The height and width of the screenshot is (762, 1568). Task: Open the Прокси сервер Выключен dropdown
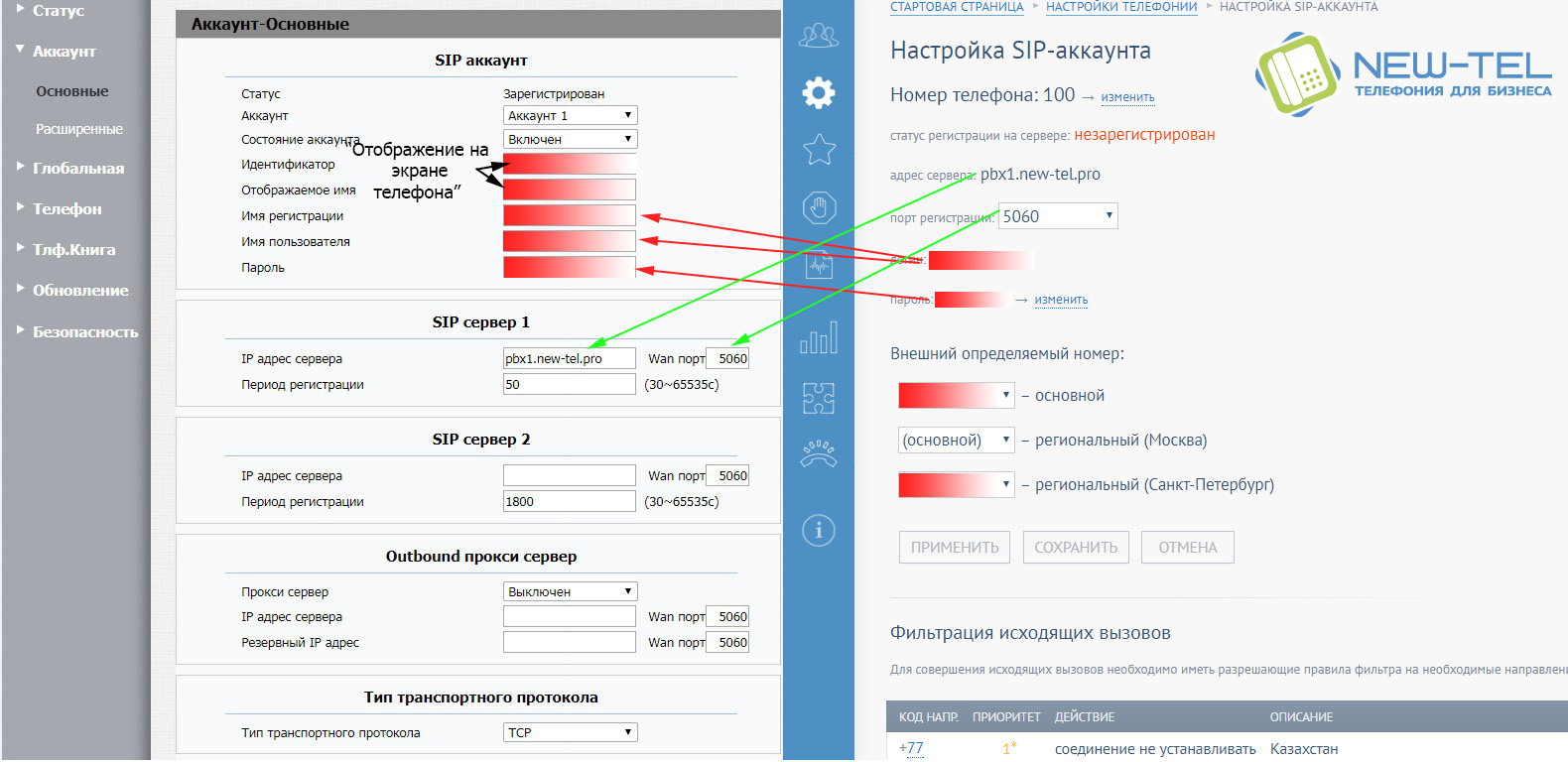click(x=570, y=592)
